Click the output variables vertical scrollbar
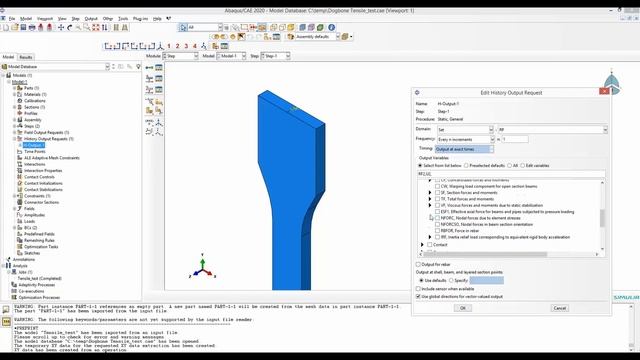 [x=602, y=217]
